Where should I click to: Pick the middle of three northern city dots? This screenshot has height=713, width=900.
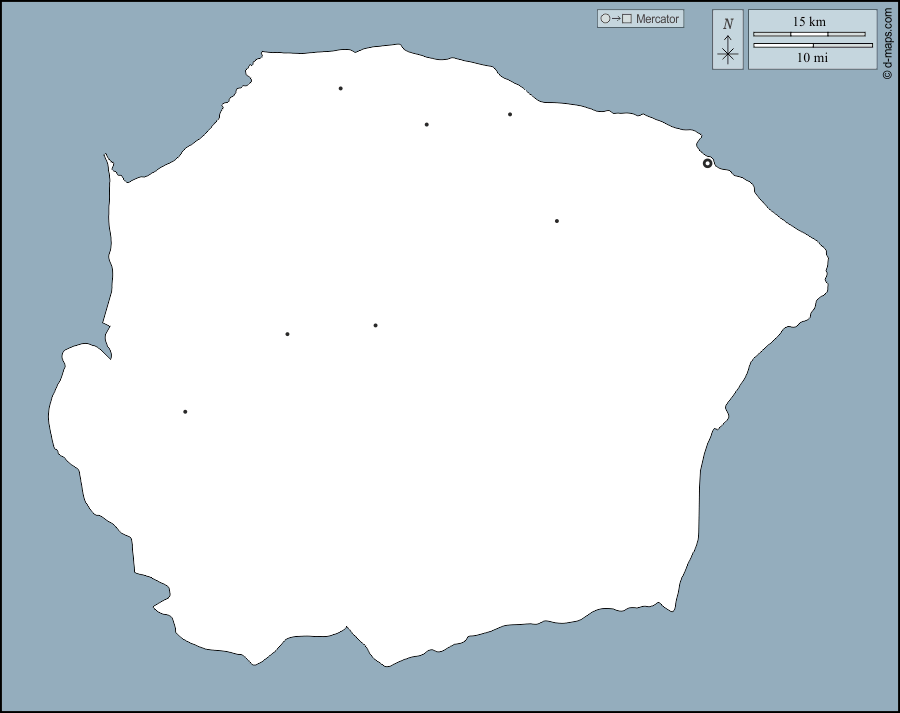[x=426, y=124]
